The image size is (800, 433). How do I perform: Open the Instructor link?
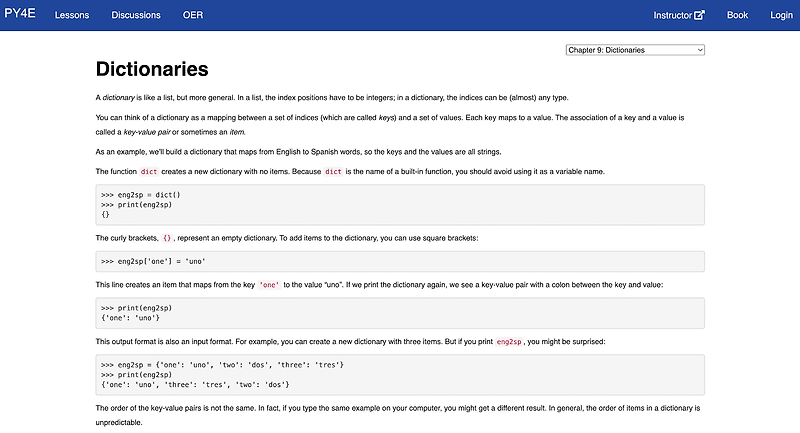(x=673, y=15)
